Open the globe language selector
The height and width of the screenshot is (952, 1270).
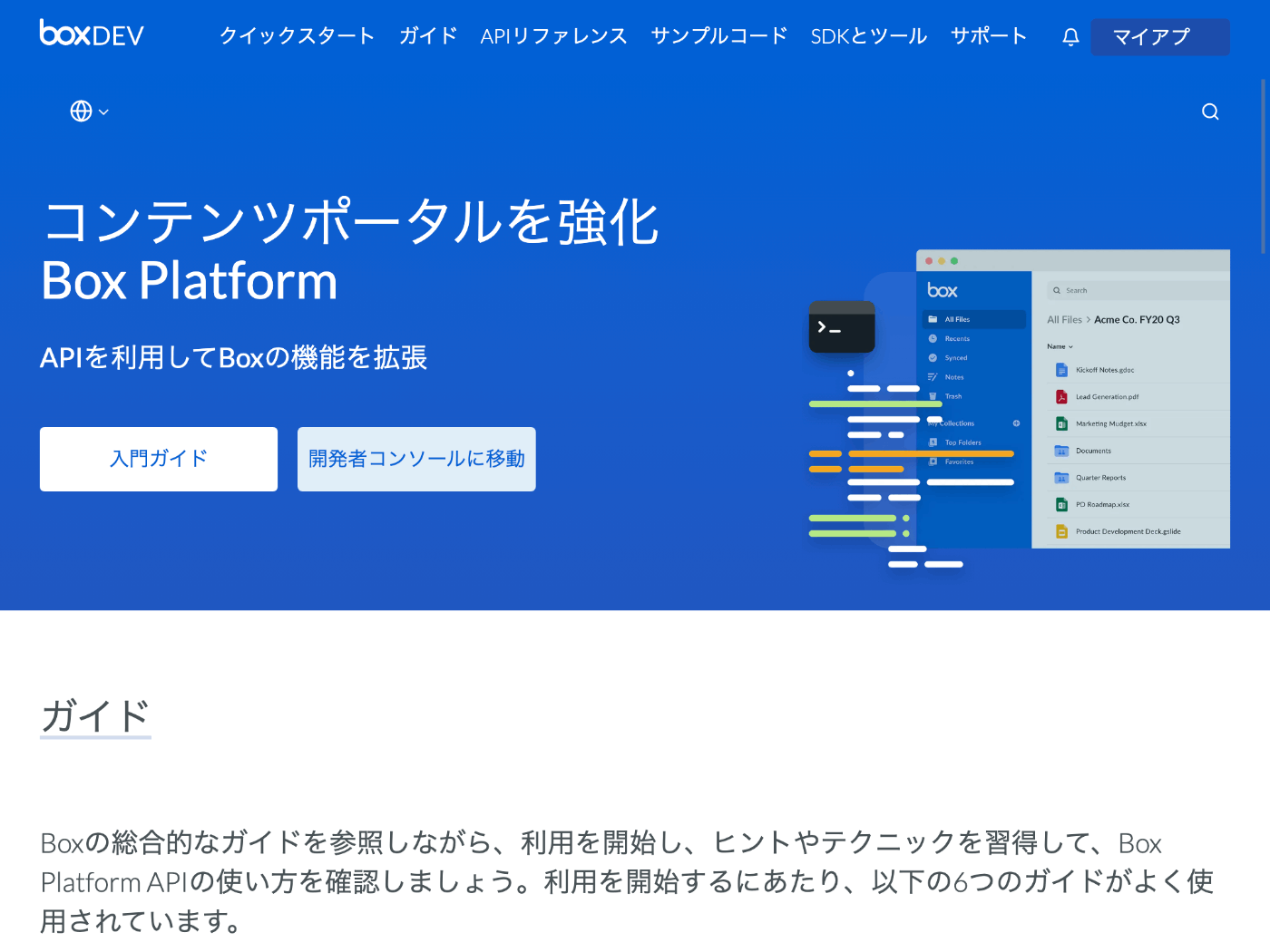click(90, 111)
